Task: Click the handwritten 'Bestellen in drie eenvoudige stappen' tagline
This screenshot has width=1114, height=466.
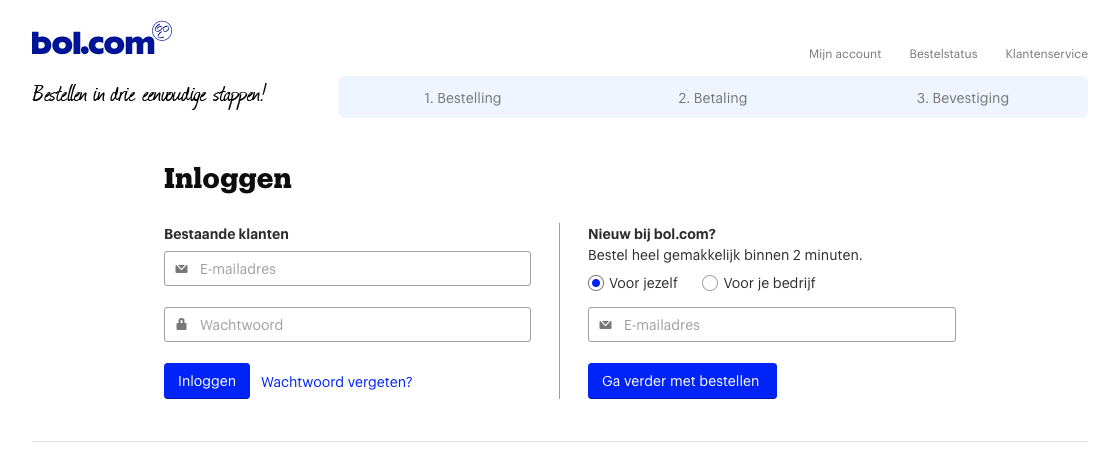Action: (150, 96)
